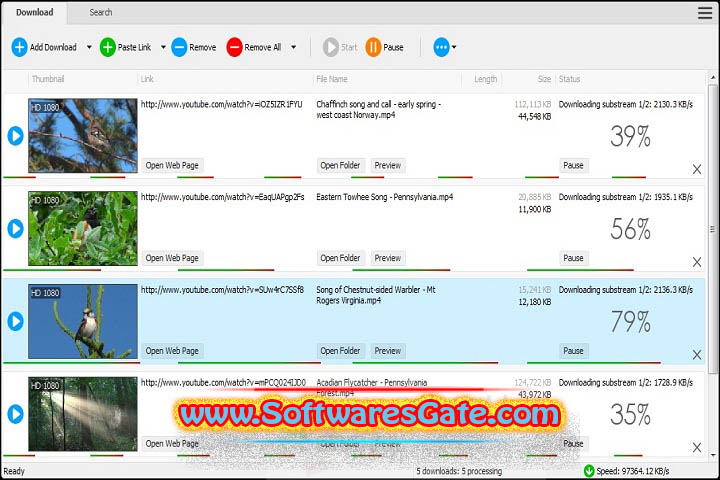Viewport: 720px width, 480px height.
Task: Click the 'Speed: 97364.12 KB/s' status text
Action: pos(633,471)
